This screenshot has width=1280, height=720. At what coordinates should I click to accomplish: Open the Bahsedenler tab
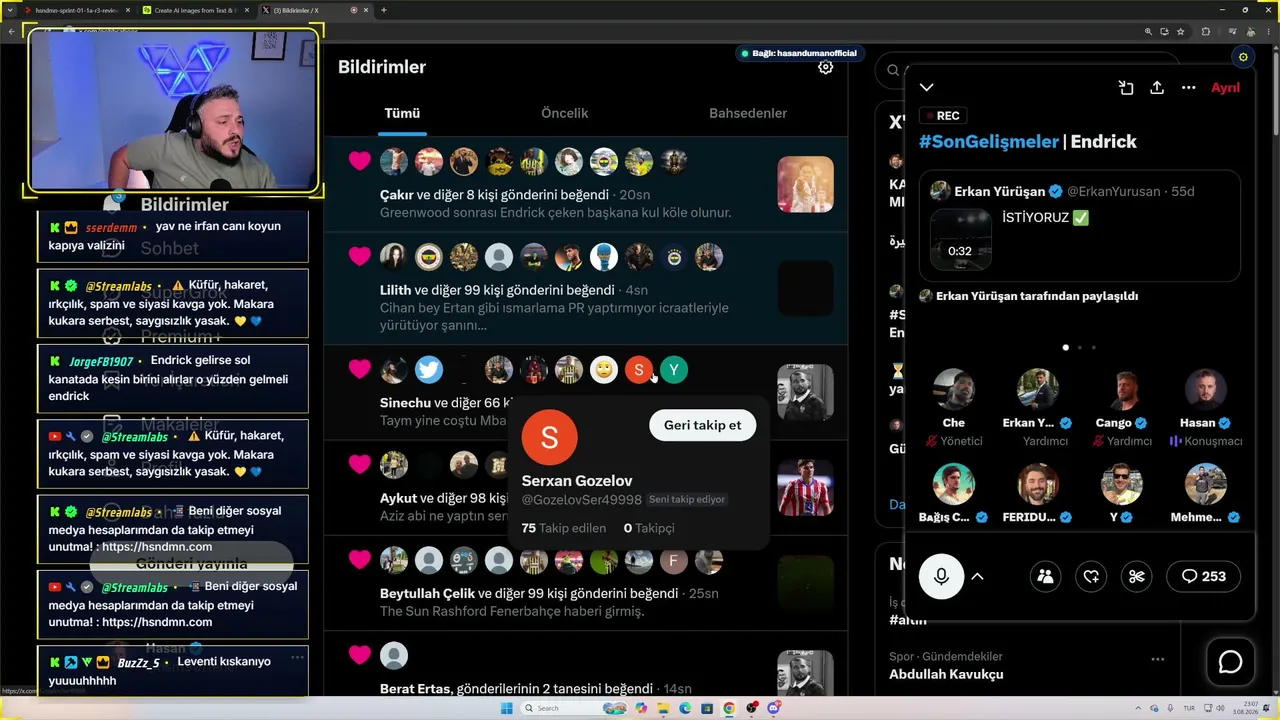[748, 114]
